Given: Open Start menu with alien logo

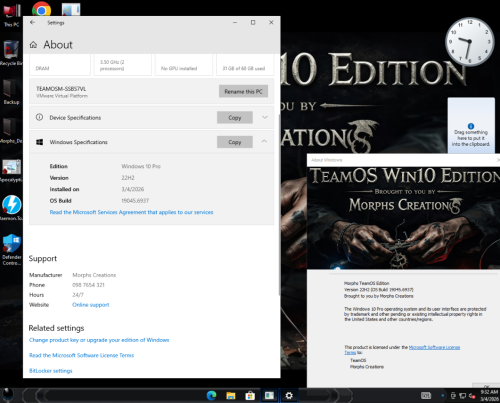Looking at the screenshot, I should [x=8, y=395].
